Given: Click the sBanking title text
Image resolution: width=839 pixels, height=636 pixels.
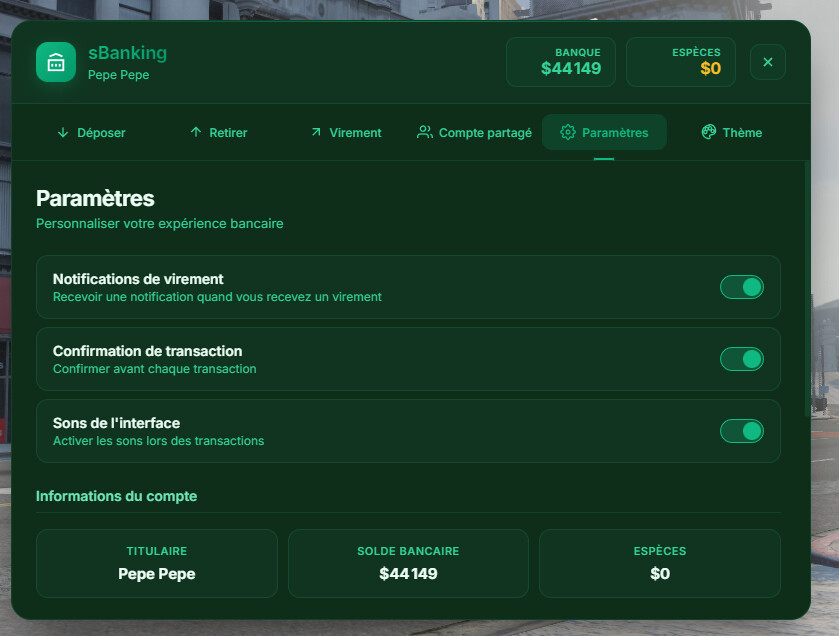Looking at the screenshot, I should [127, 53].
